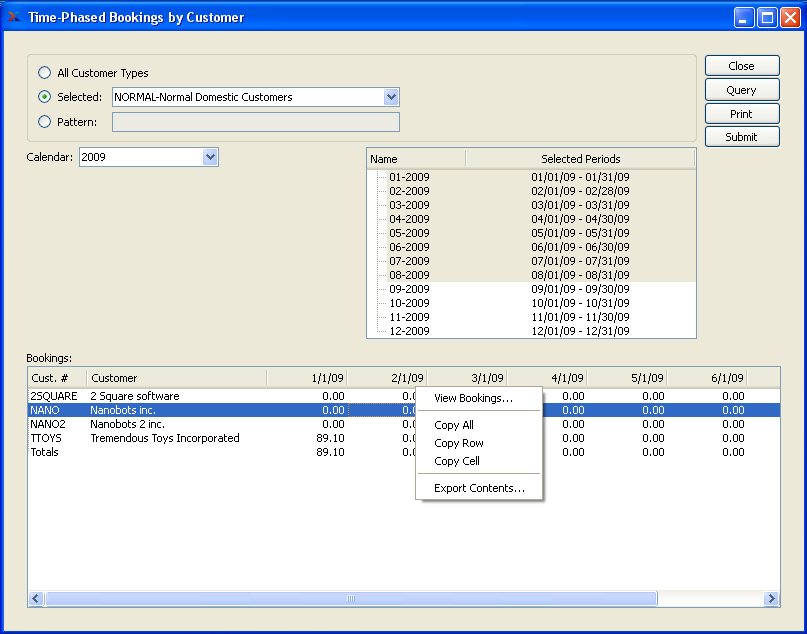Image resolution: width=807 pixels, height=634 pixels.
Task: Select Copy All in the context menu
Action: click(x=454, y=425)
